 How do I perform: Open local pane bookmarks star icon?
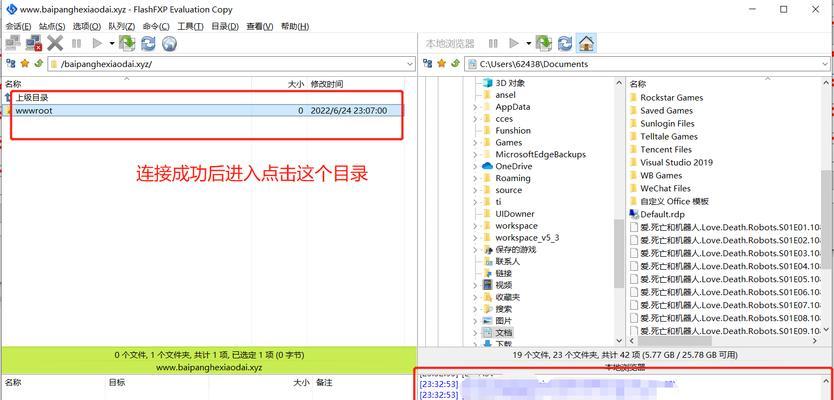pos(441,64)
